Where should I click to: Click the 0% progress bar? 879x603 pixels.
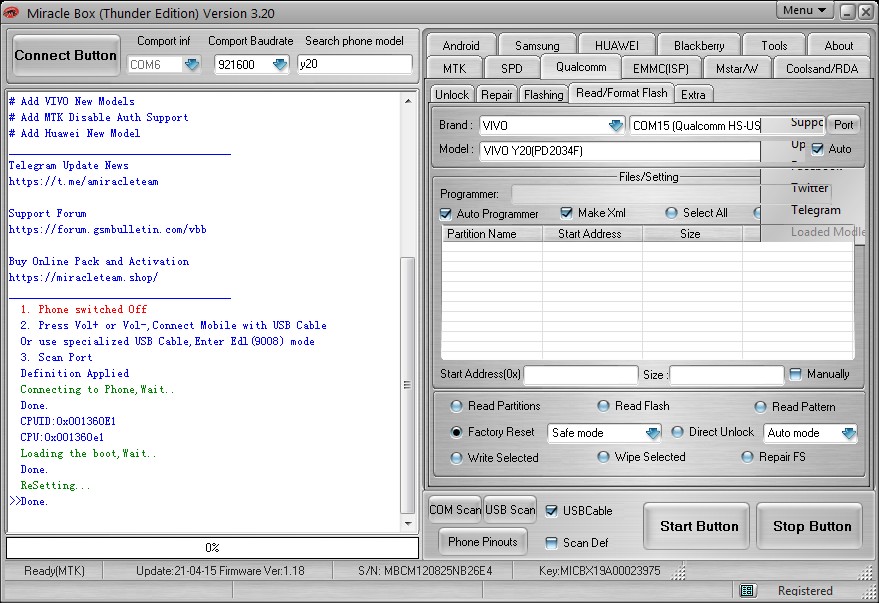pyautogui.click(x=212, y=548)
